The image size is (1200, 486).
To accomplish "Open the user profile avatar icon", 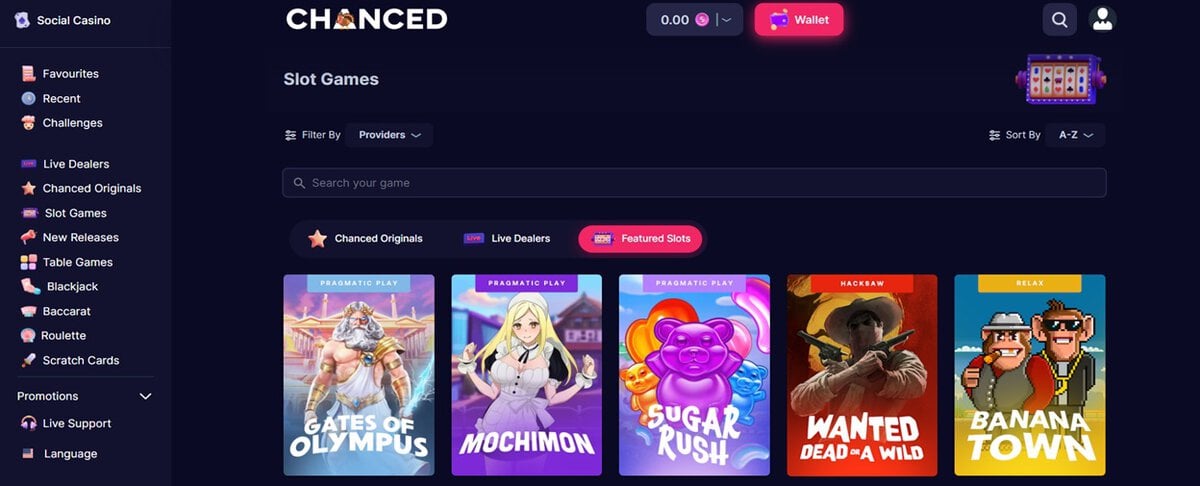I will point(1102,19).
